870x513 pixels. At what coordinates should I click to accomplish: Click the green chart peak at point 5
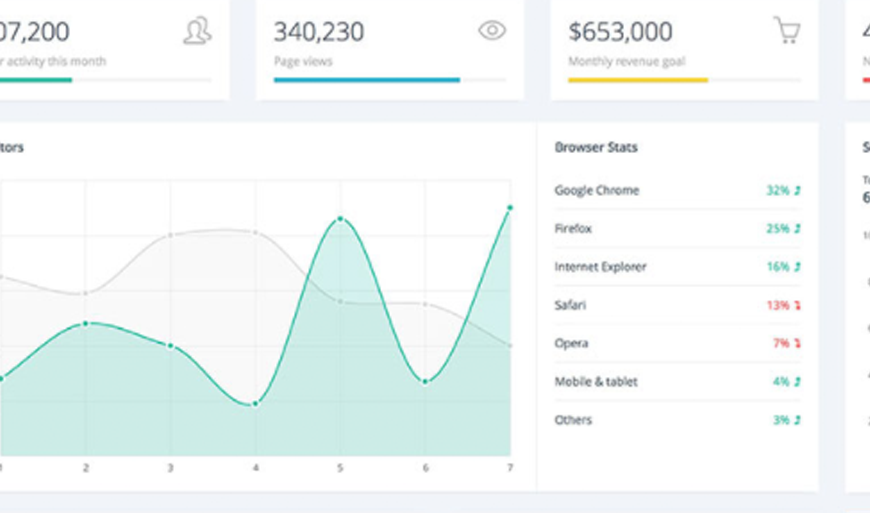[340, 218]
